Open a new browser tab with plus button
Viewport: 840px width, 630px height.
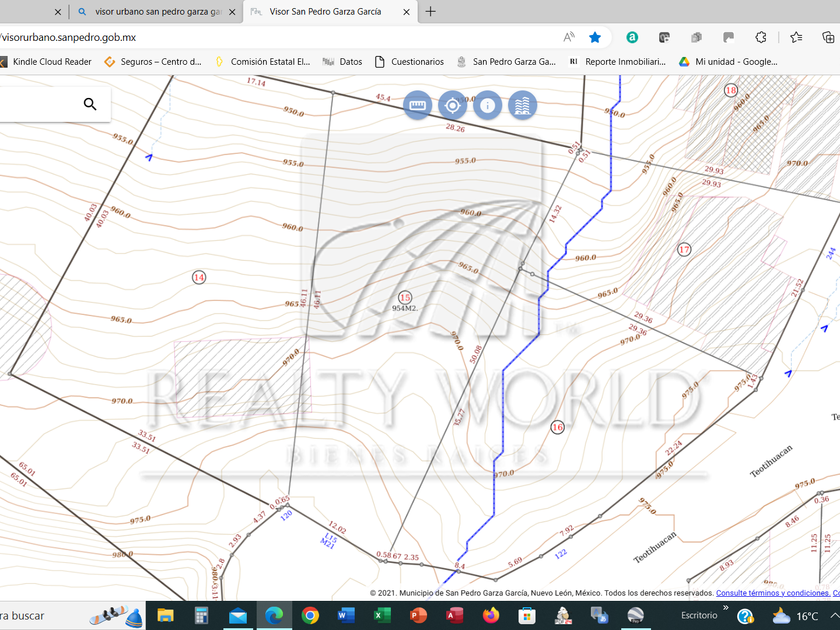coord(430,11)
